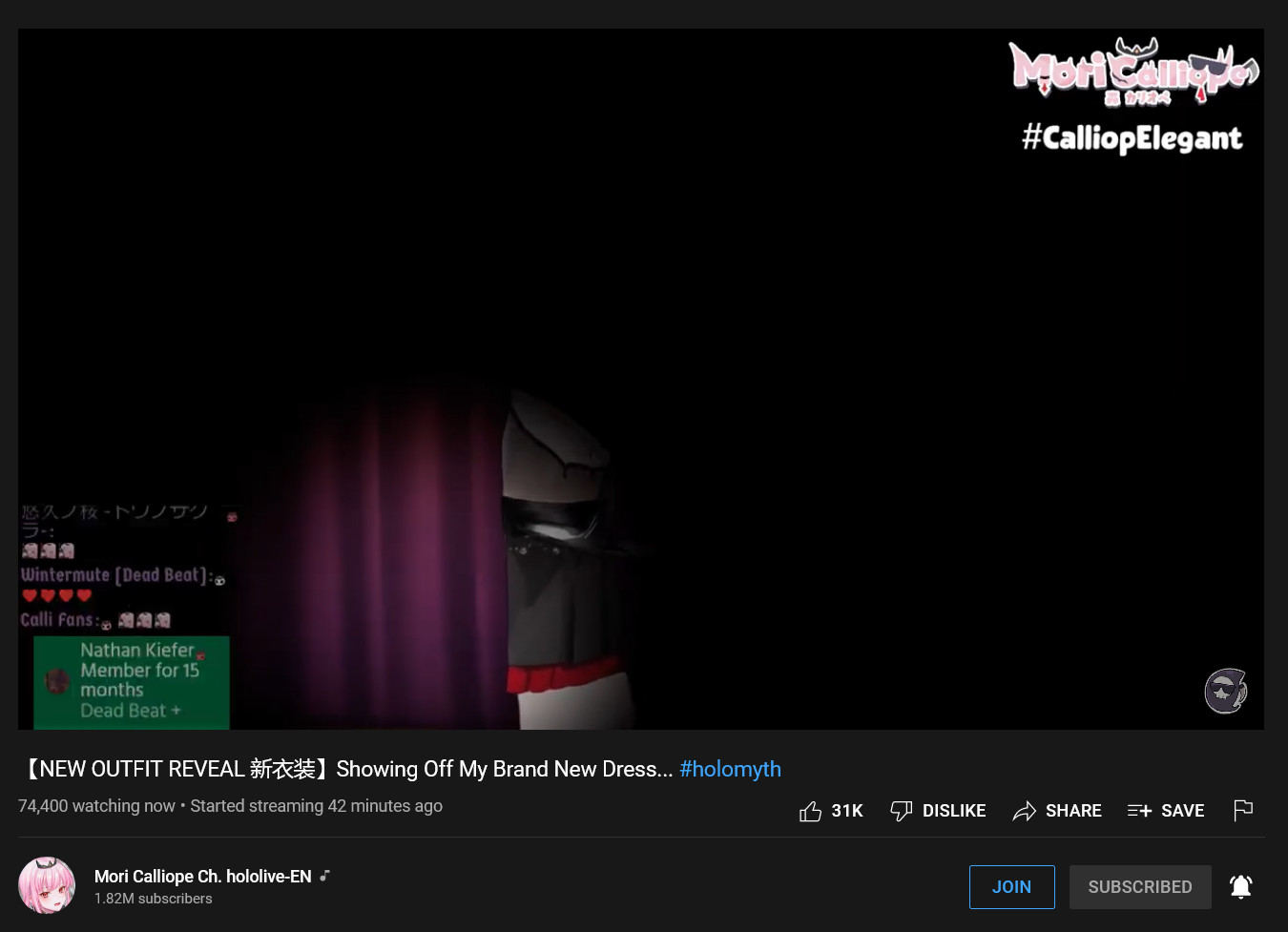The height and width of the screenshot is (932, 1288).
Task: Click the share arrow icon
Action: tap(1024, 811)
